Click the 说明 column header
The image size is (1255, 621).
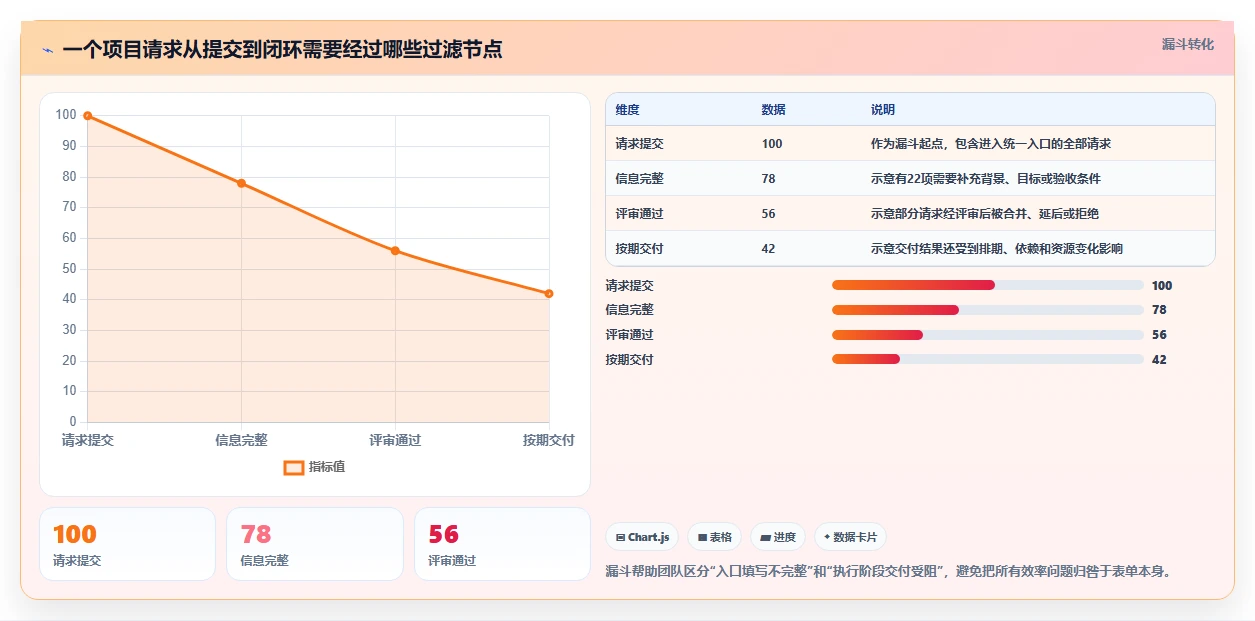(x=883, y=109)
